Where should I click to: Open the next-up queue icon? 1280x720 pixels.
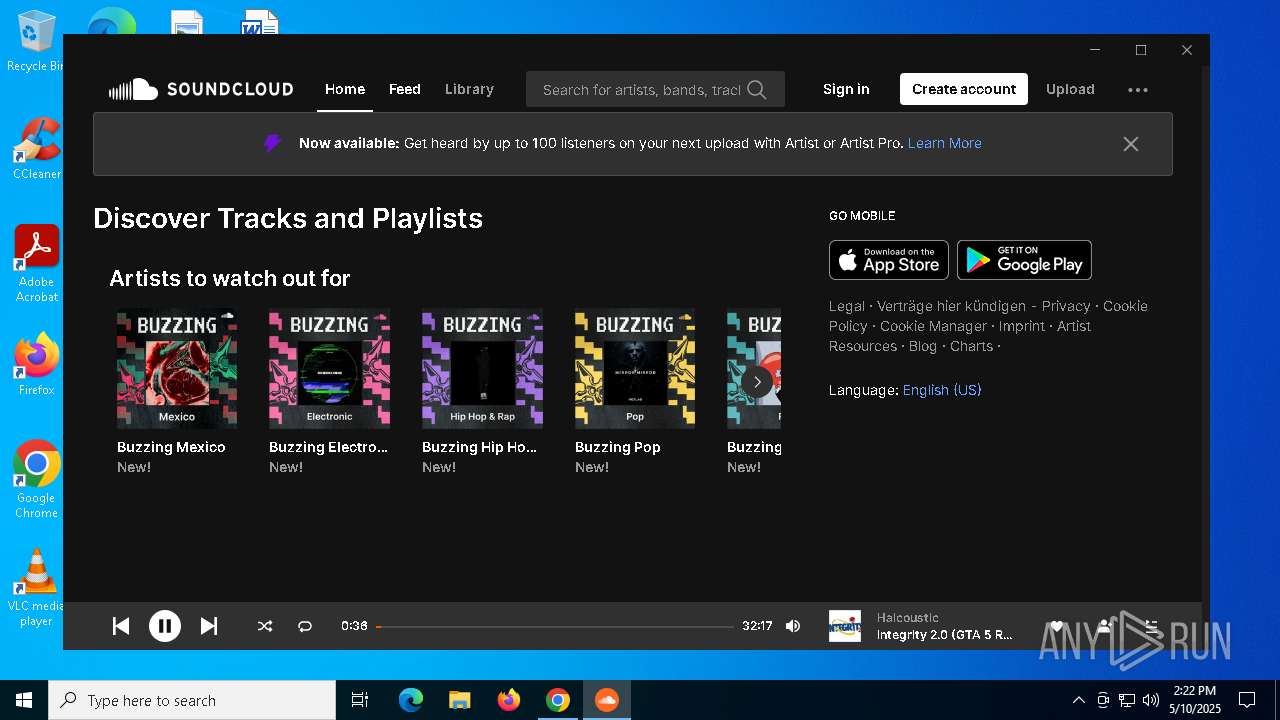coord(1151,626)
